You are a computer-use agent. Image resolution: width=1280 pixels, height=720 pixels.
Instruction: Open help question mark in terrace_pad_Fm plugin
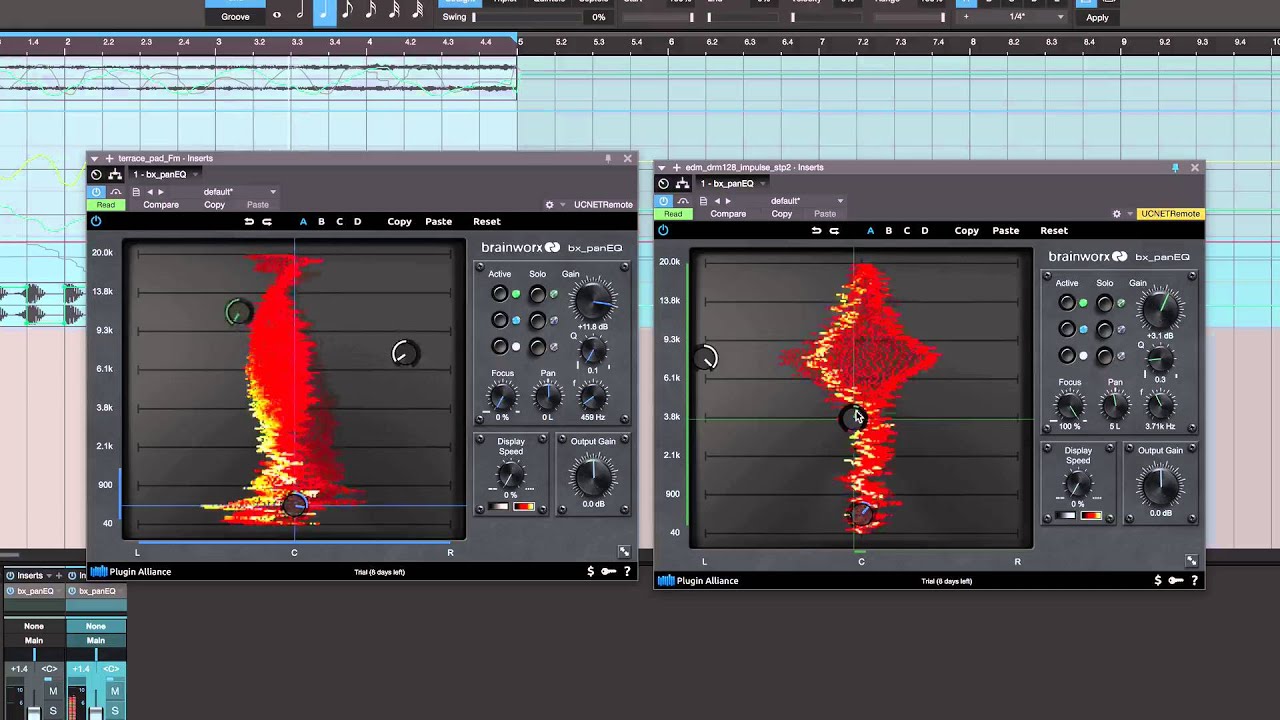tap(627, 571)
